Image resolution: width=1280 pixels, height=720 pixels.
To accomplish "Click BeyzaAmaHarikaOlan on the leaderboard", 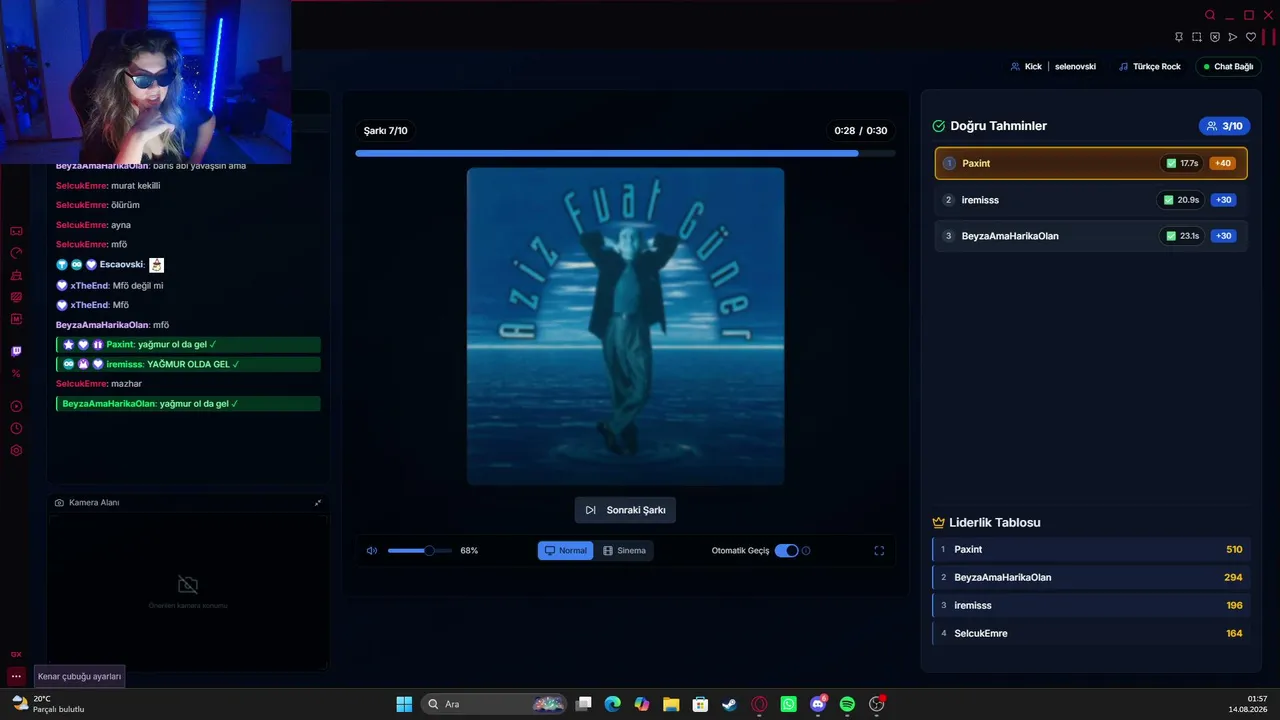I will (x=1091, y=577).
